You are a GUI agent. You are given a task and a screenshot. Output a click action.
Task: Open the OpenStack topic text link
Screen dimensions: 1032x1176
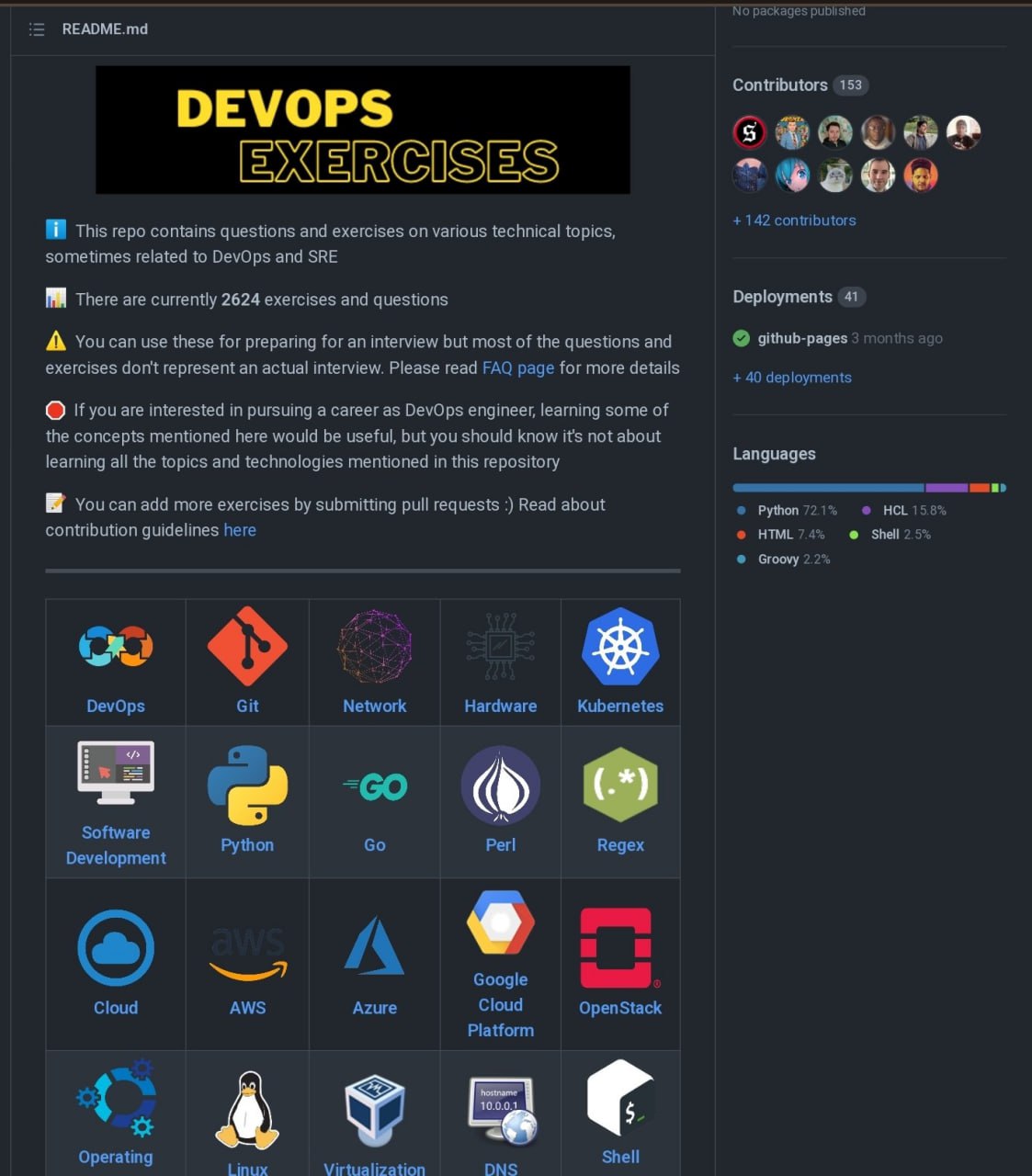click(x=620, y=1008)
